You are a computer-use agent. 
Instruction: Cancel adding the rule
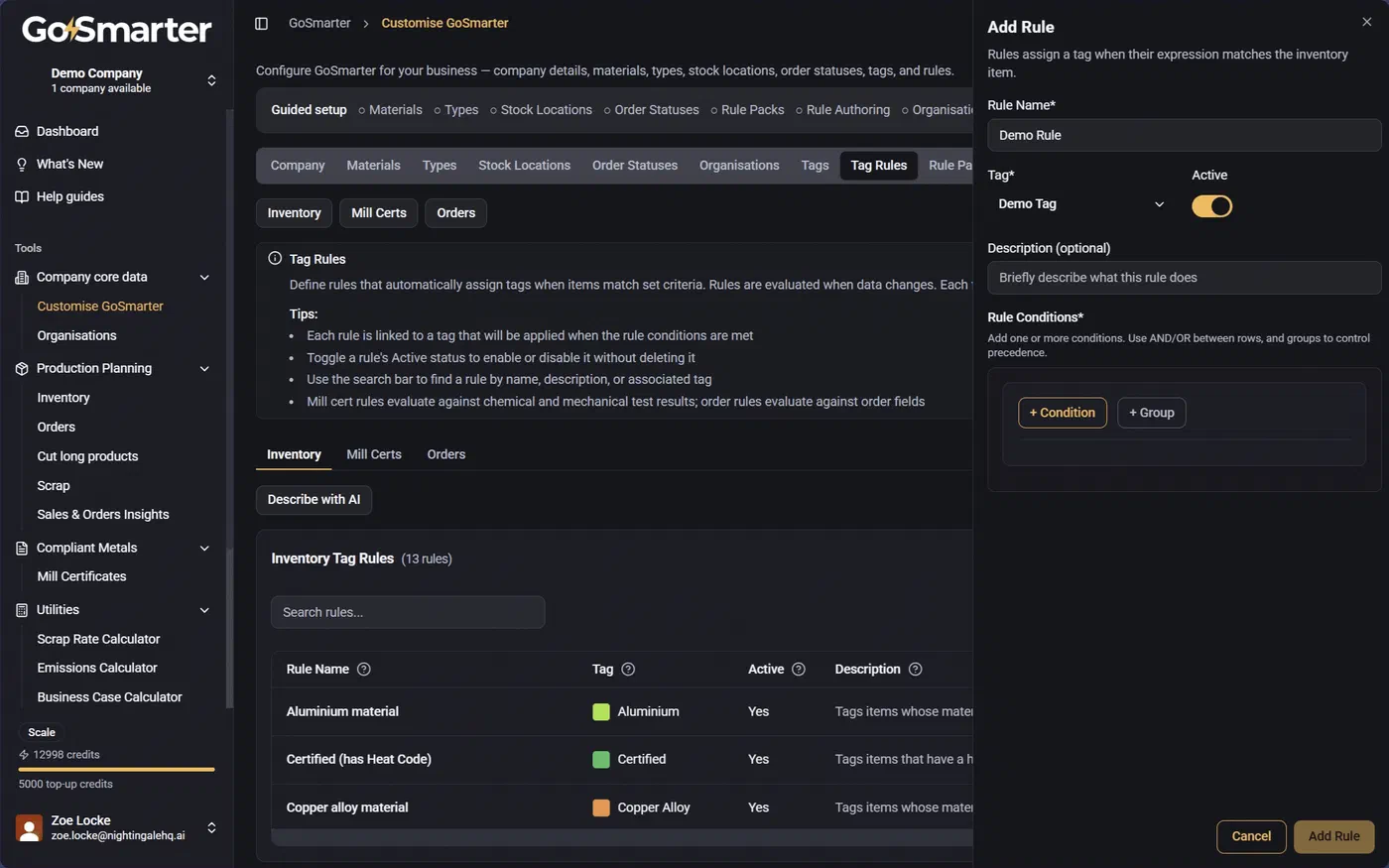coord(1251,836)
